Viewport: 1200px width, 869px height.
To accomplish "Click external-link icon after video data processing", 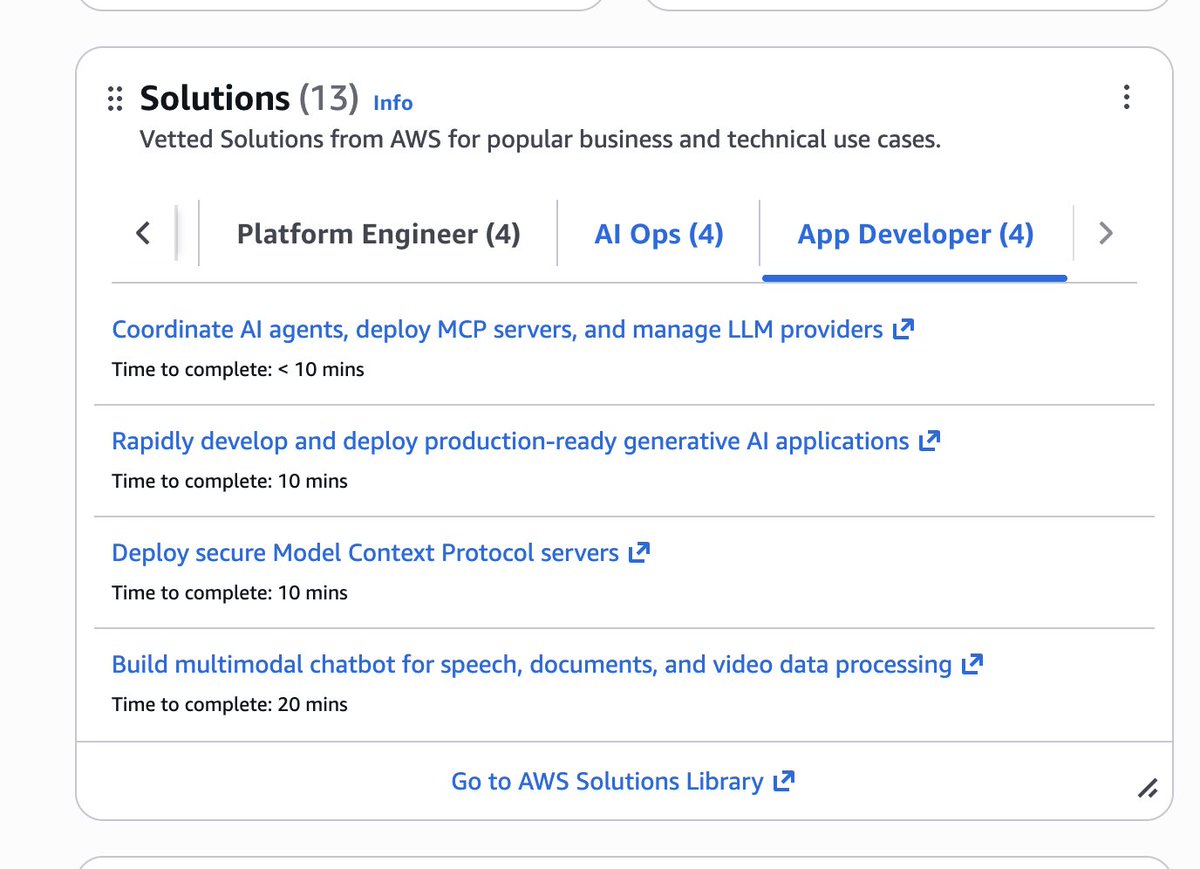I will click(x=972, y=664).
